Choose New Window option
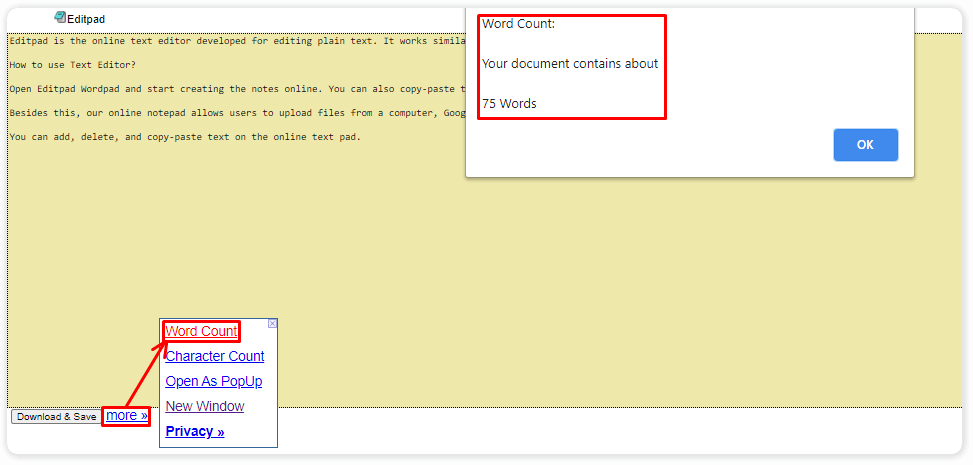This screenshot has width=973, height=465. (205, 406)
